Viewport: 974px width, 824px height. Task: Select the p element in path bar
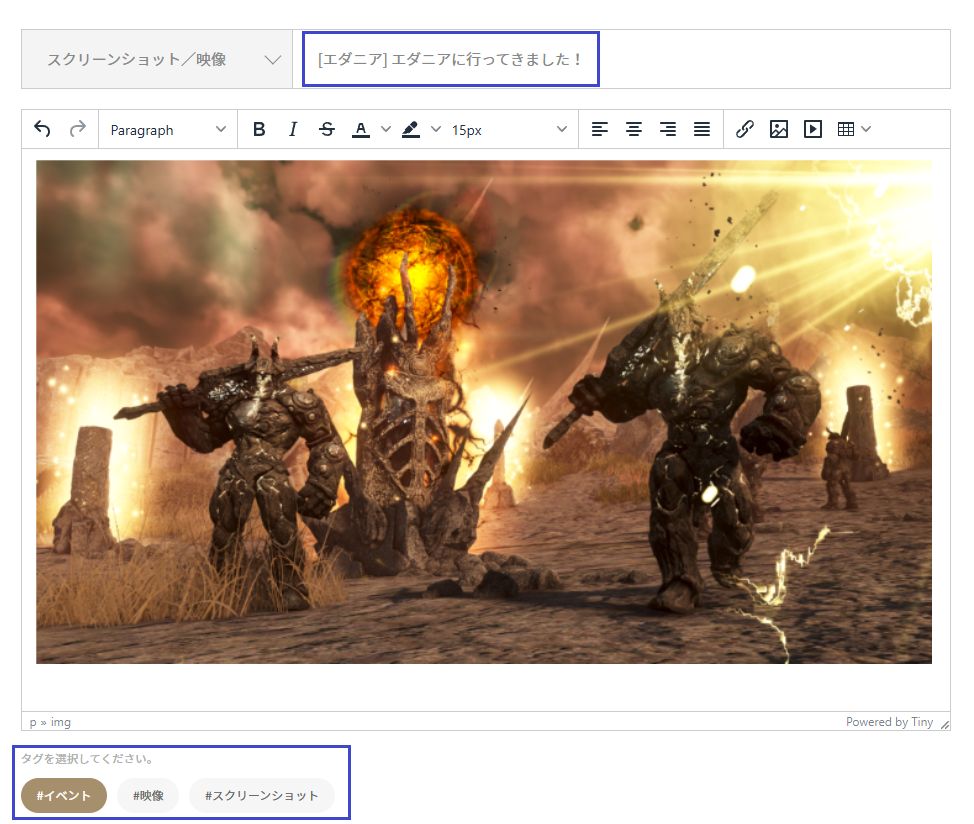click(x=33, y=722)
